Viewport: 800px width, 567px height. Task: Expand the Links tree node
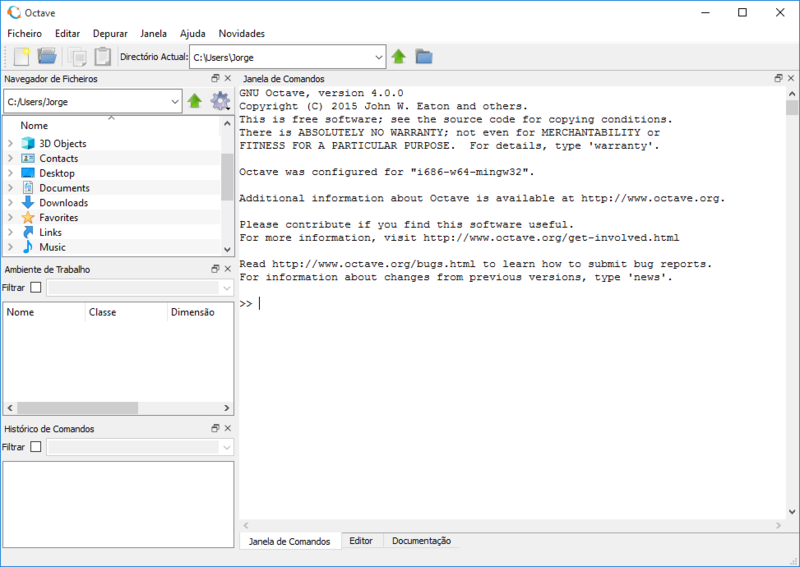click(10, 232)
